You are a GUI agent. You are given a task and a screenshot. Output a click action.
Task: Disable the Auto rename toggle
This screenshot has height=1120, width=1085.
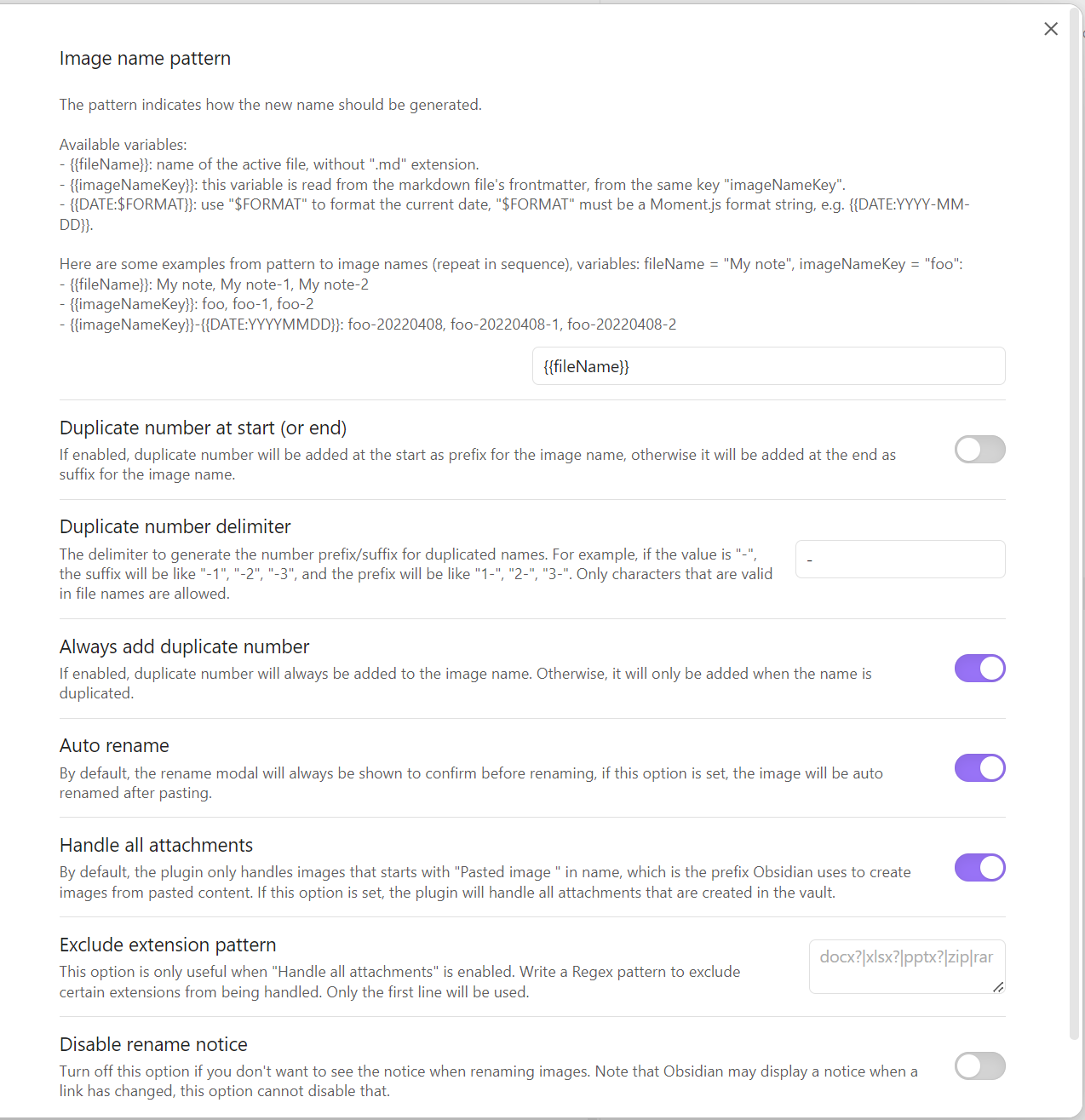pyautogui.click(x=979, y=768)
